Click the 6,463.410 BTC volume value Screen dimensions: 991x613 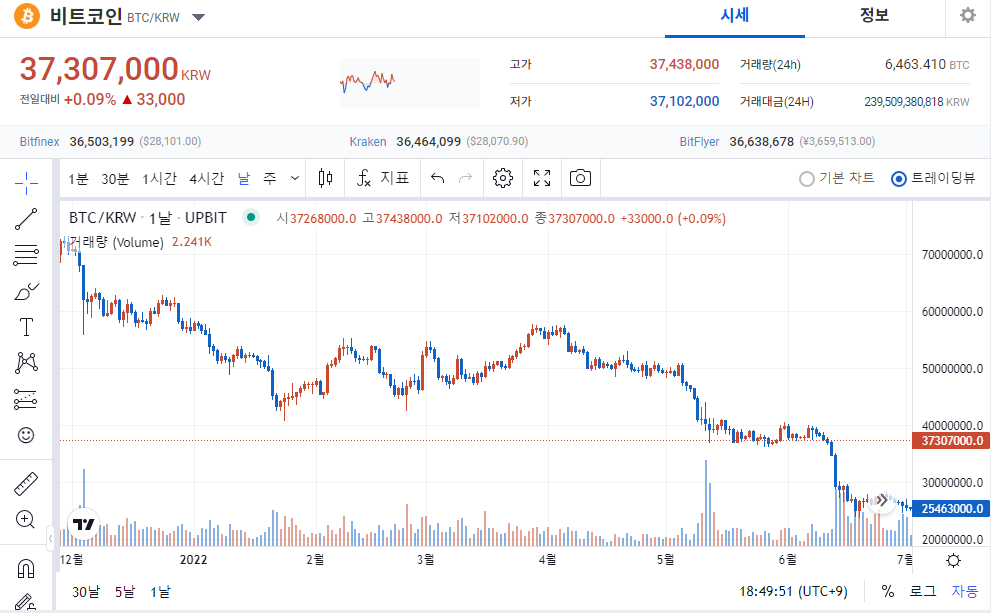927,64
